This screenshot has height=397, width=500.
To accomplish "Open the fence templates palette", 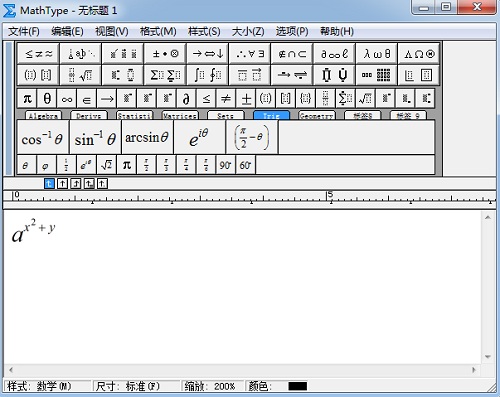I will (x=38, y=75).
